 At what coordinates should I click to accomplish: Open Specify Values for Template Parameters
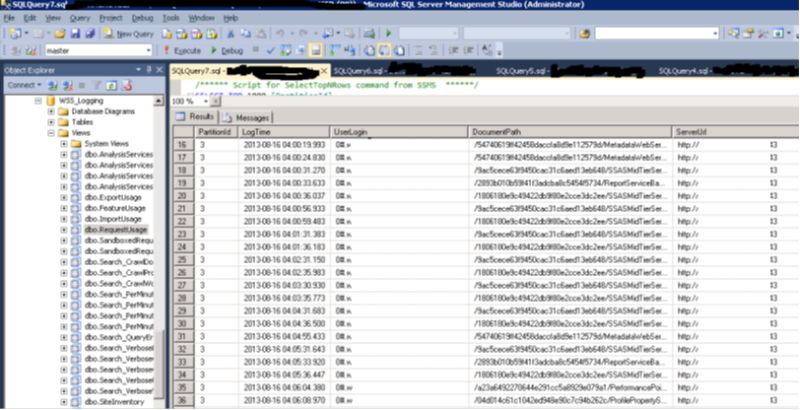coord(487,50)
